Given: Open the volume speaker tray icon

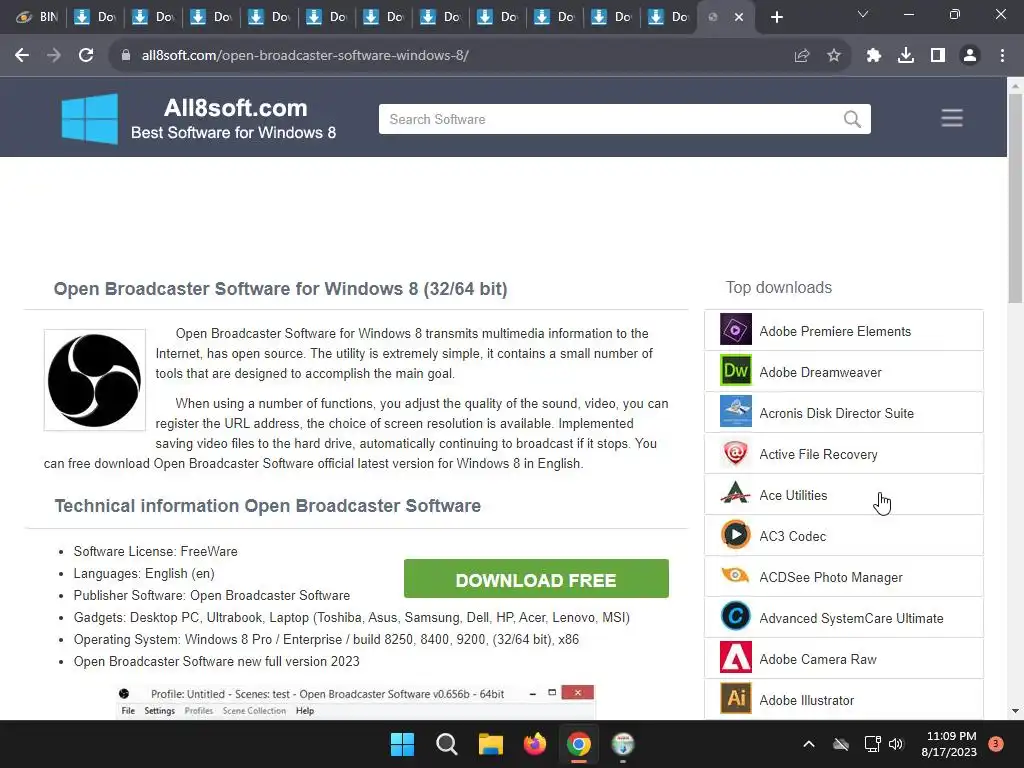Looking at the screenshot, I should click(x=896, y=744).
